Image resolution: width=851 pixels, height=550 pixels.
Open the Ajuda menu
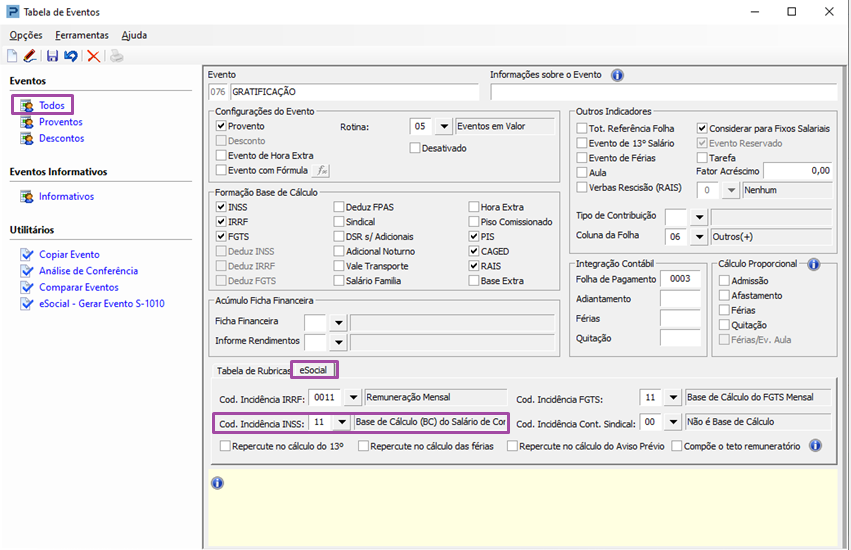(134, 35)
